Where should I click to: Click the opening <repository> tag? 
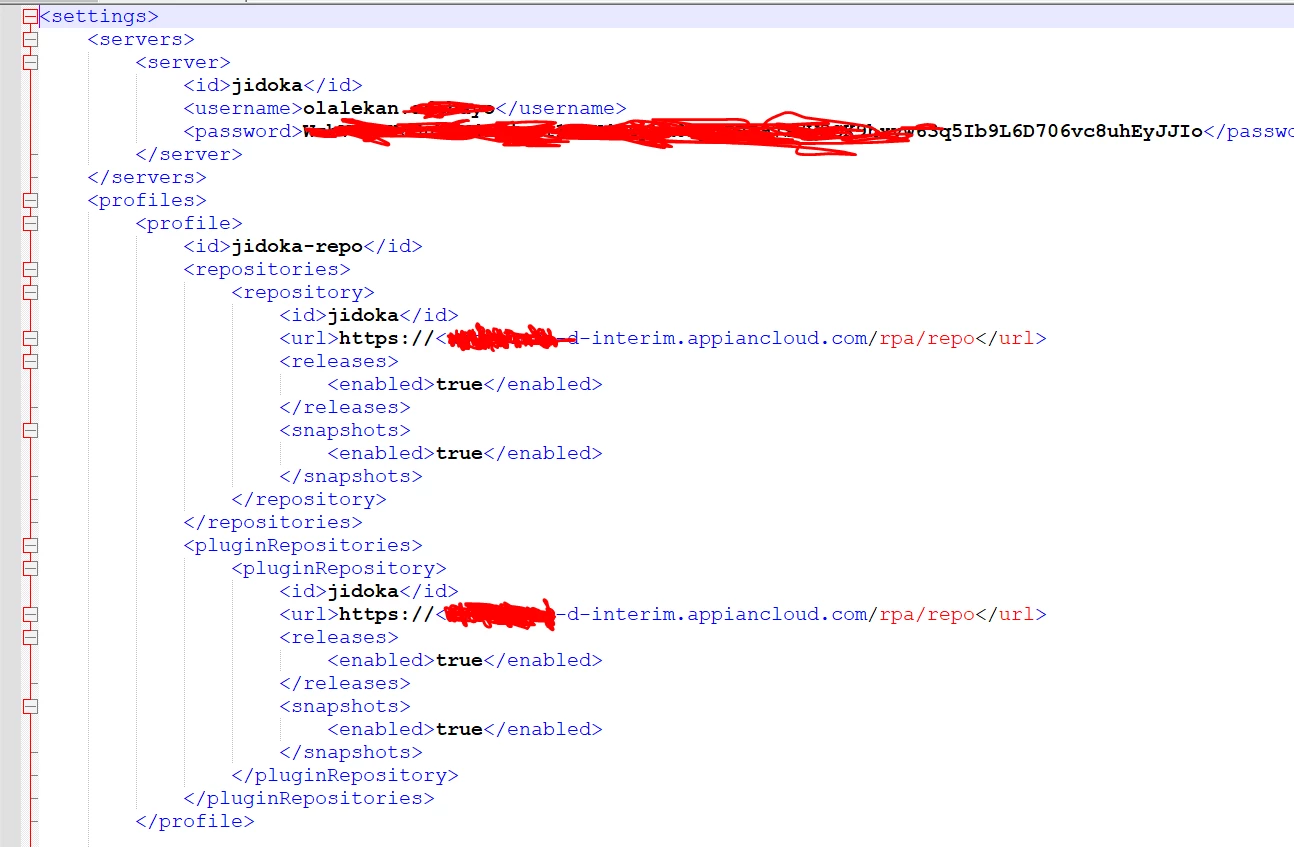pos(303,292)
